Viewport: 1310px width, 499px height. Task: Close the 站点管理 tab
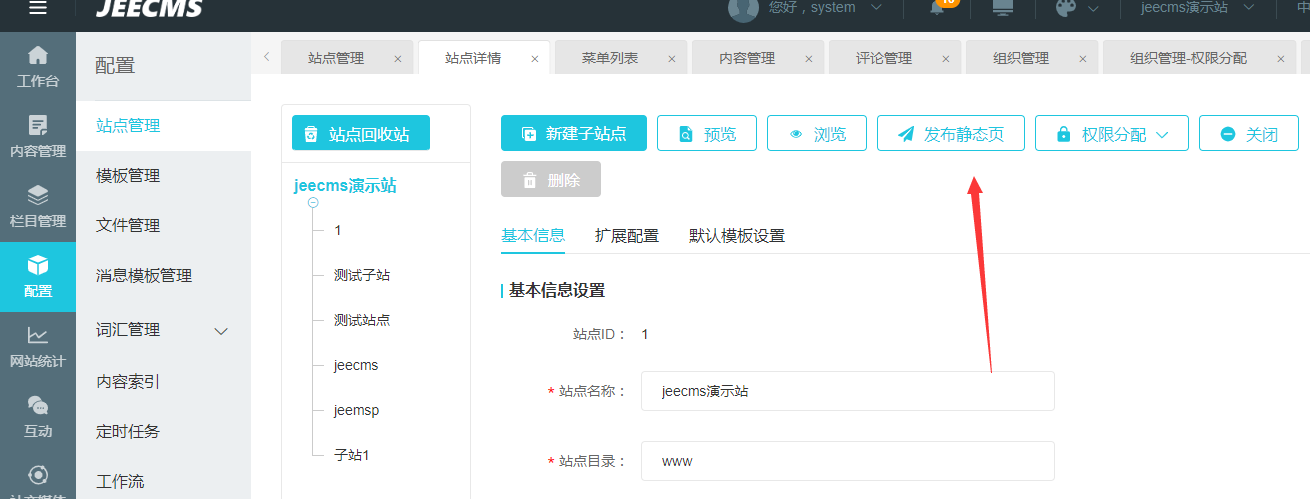(398, 59)
